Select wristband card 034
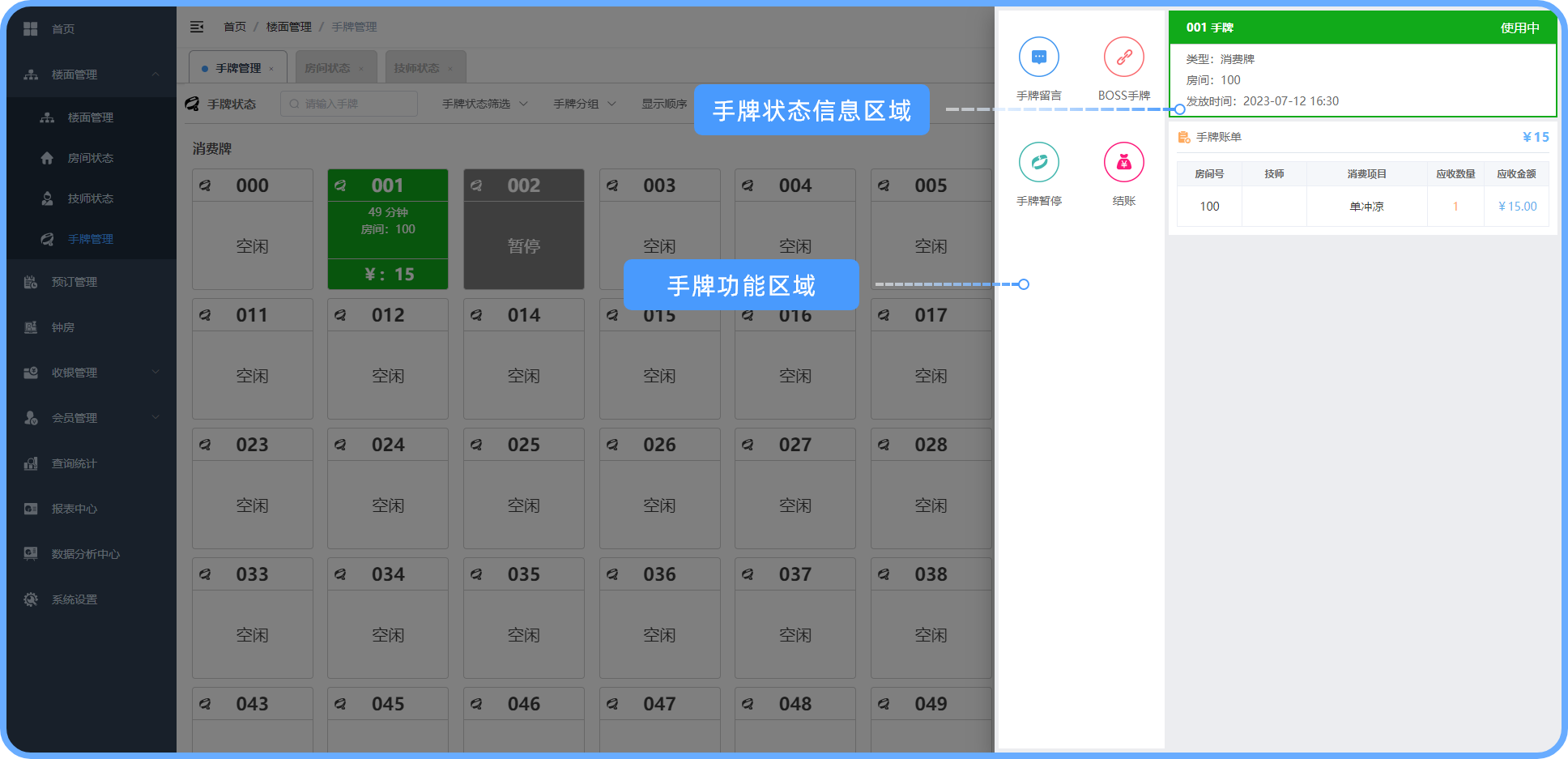This screenshot has height=759, width=1568. click(x=388, y=618)
